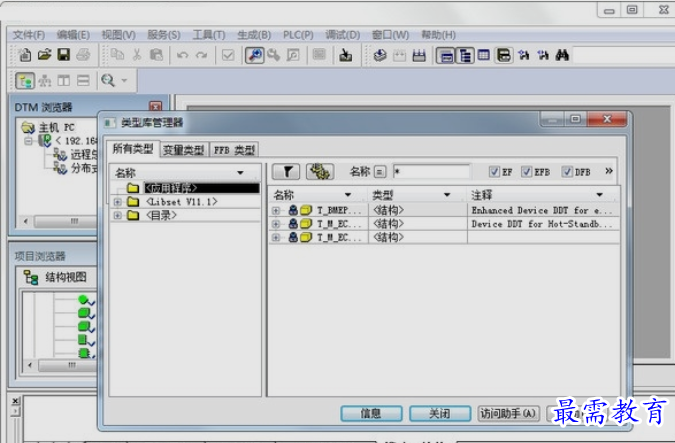Click the 访问助手(A) button
675x443 pixels.
(508, 414)
